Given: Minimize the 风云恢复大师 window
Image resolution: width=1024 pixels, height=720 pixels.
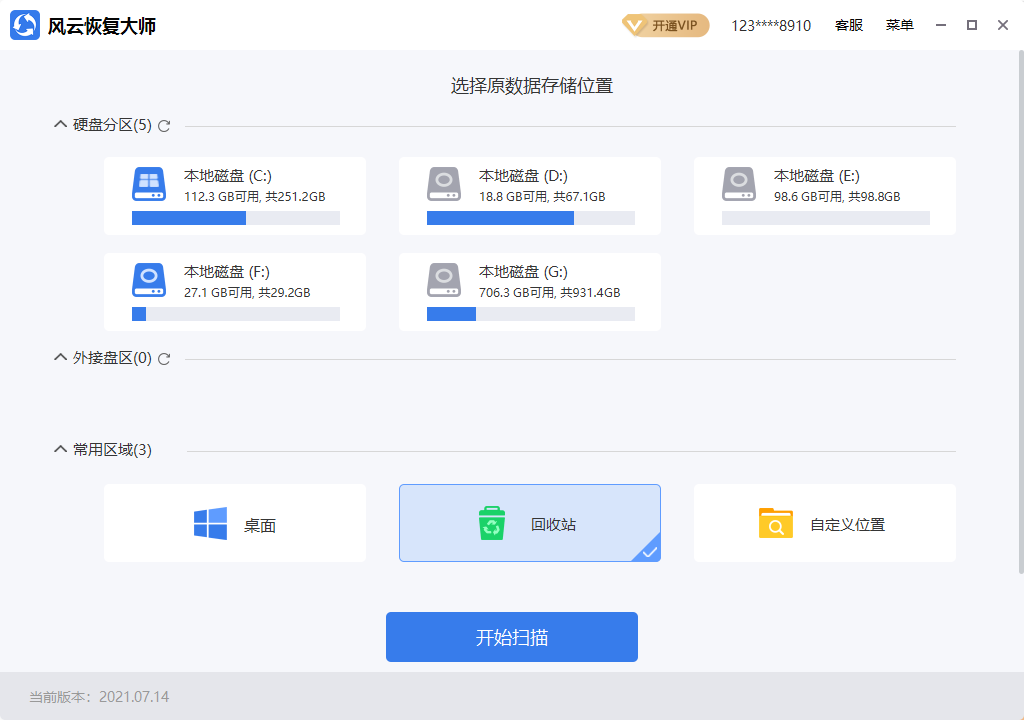Looking at the screenshot, I should click(x=941, y=25).
